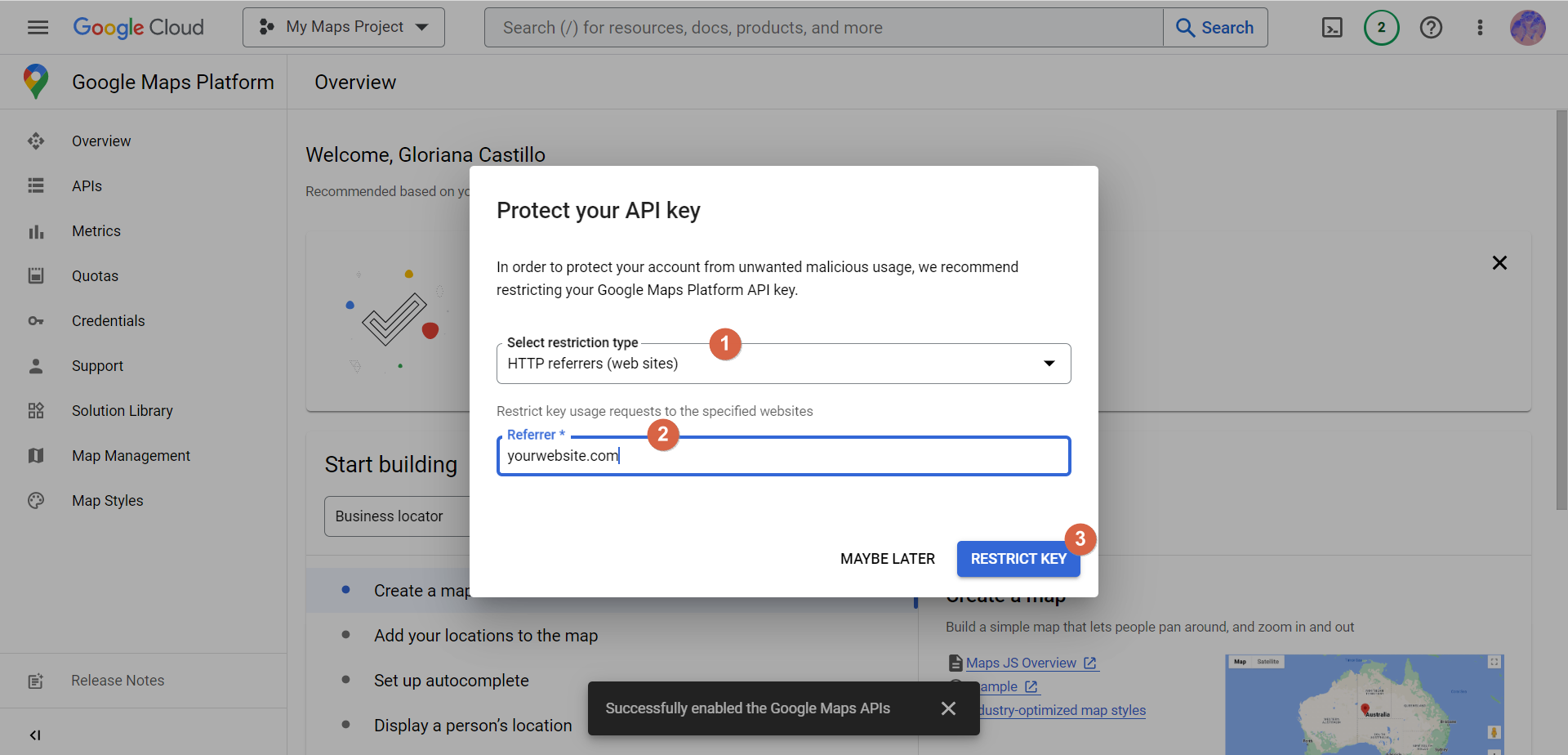1568x755 pixels.
Task: Click the Map Management map icon
Action: click(x=36, y=456)
